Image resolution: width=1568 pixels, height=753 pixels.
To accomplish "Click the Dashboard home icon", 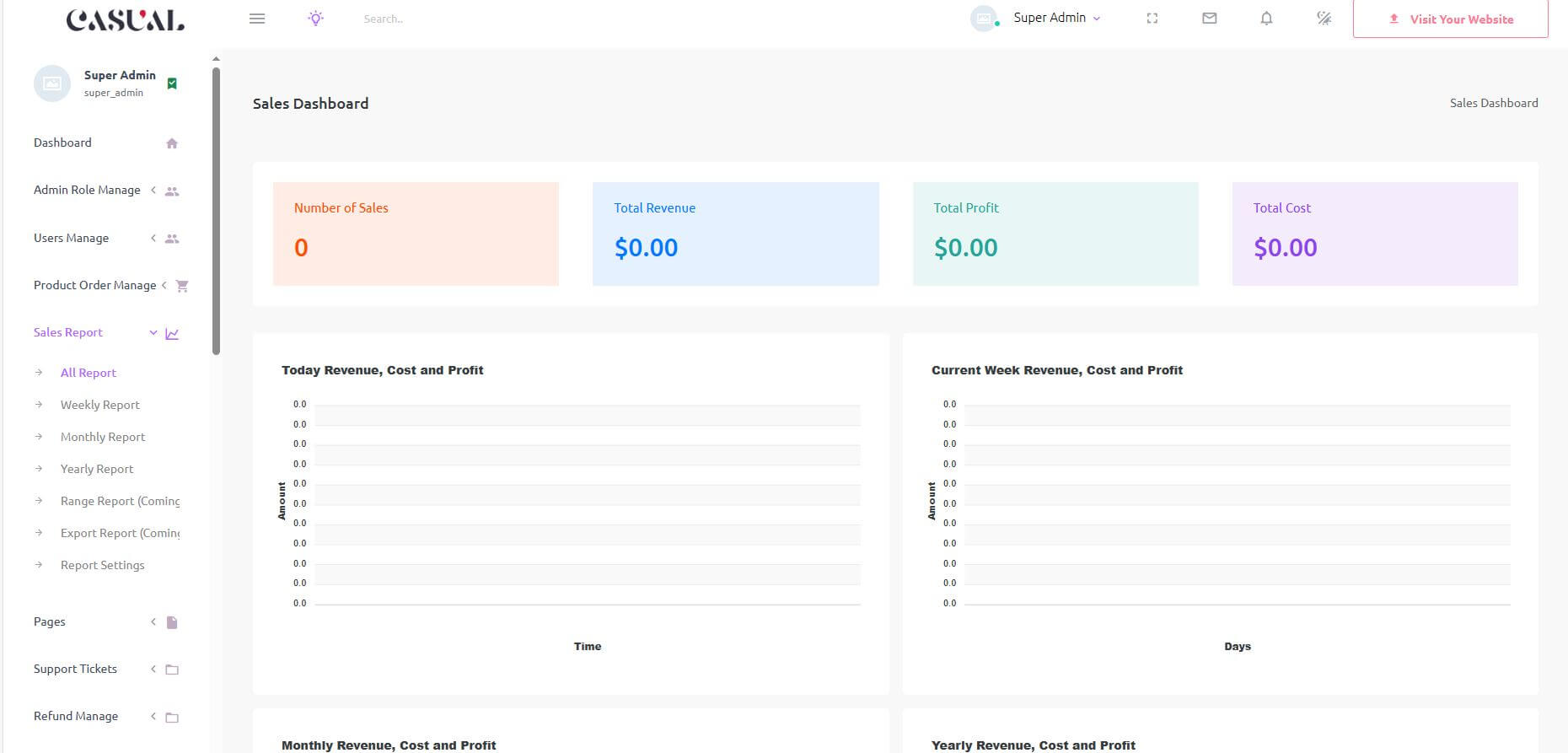I will click(172, 143).
